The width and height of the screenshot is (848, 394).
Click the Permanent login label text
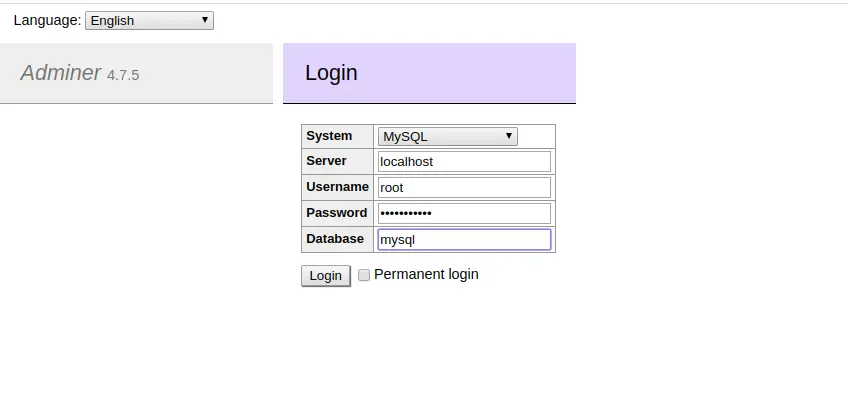426,275
